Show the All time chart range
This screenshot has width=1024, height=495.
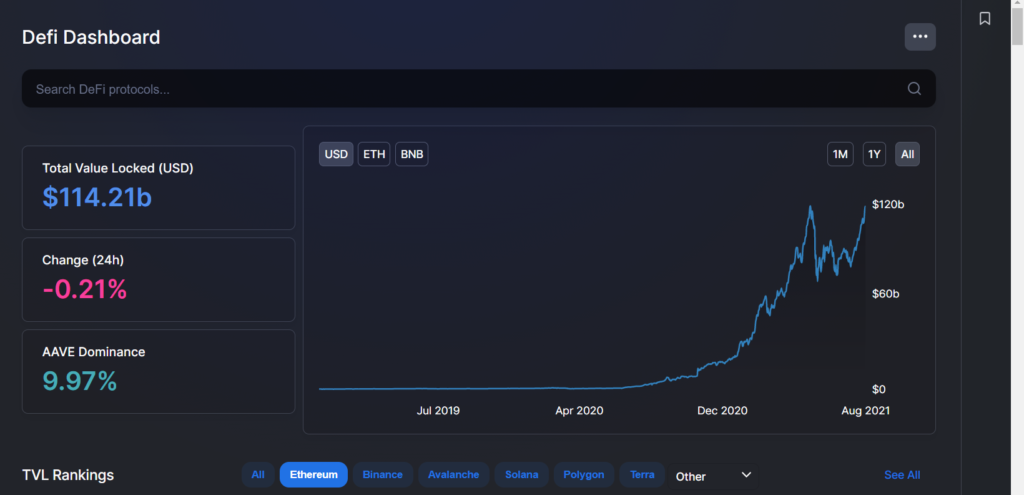[x=907, y=154]
